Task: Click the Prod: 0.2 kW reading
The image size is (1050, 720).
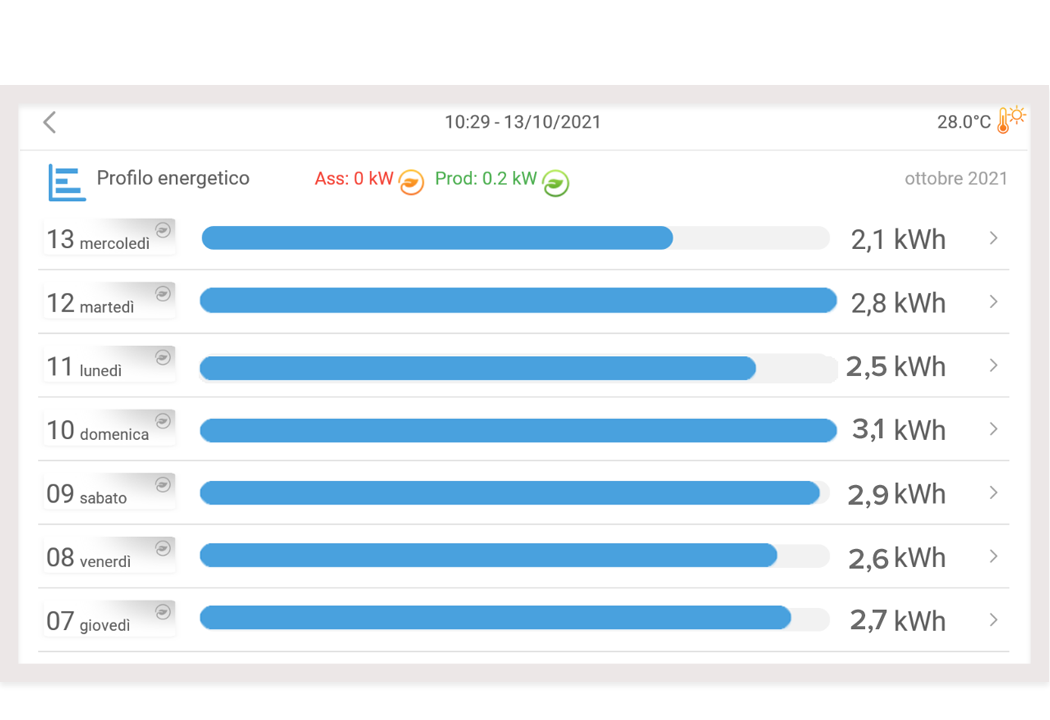Action: click(486, 179)
